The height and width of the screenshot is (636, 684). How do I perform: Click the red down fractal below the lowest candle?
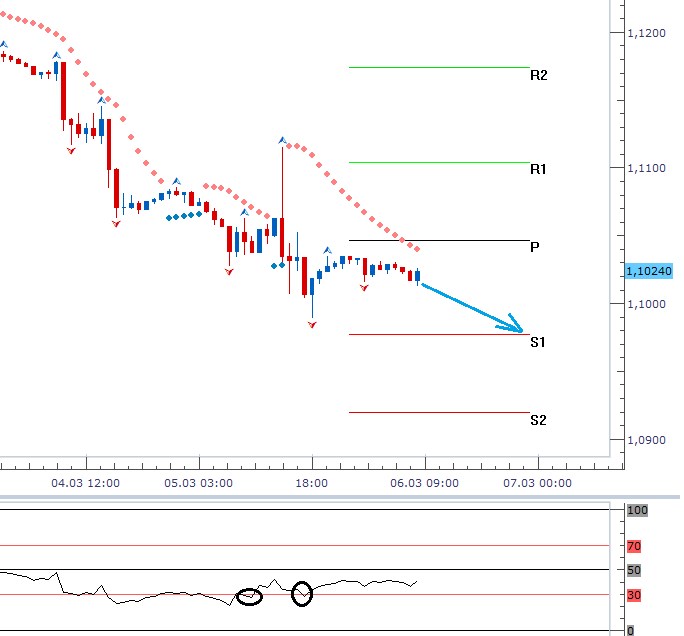pyautogui.click(x=312, y=326)
